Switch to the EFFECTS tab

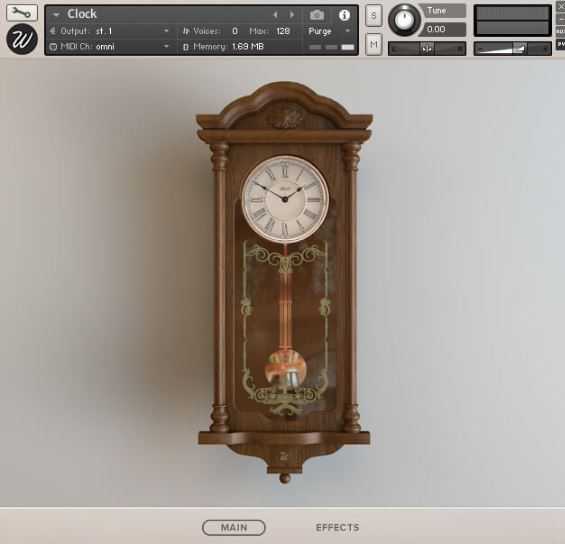click(337, 527)
